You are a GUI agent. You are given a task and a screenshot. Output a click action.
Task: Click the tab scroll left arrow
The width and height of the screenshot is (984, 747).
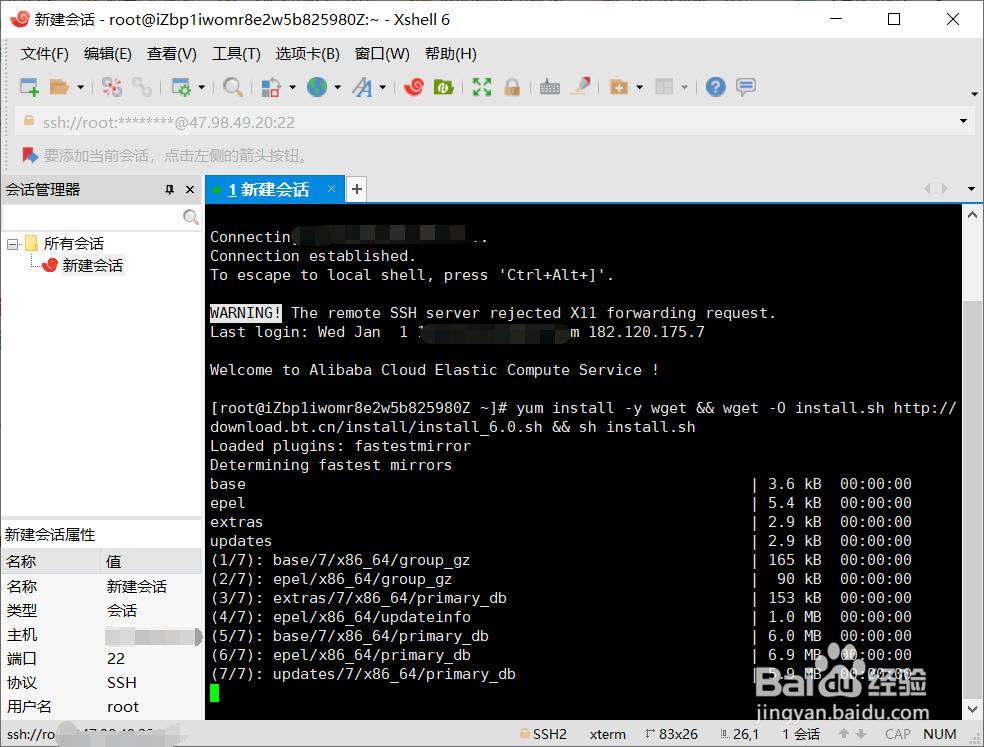(928, 188)
